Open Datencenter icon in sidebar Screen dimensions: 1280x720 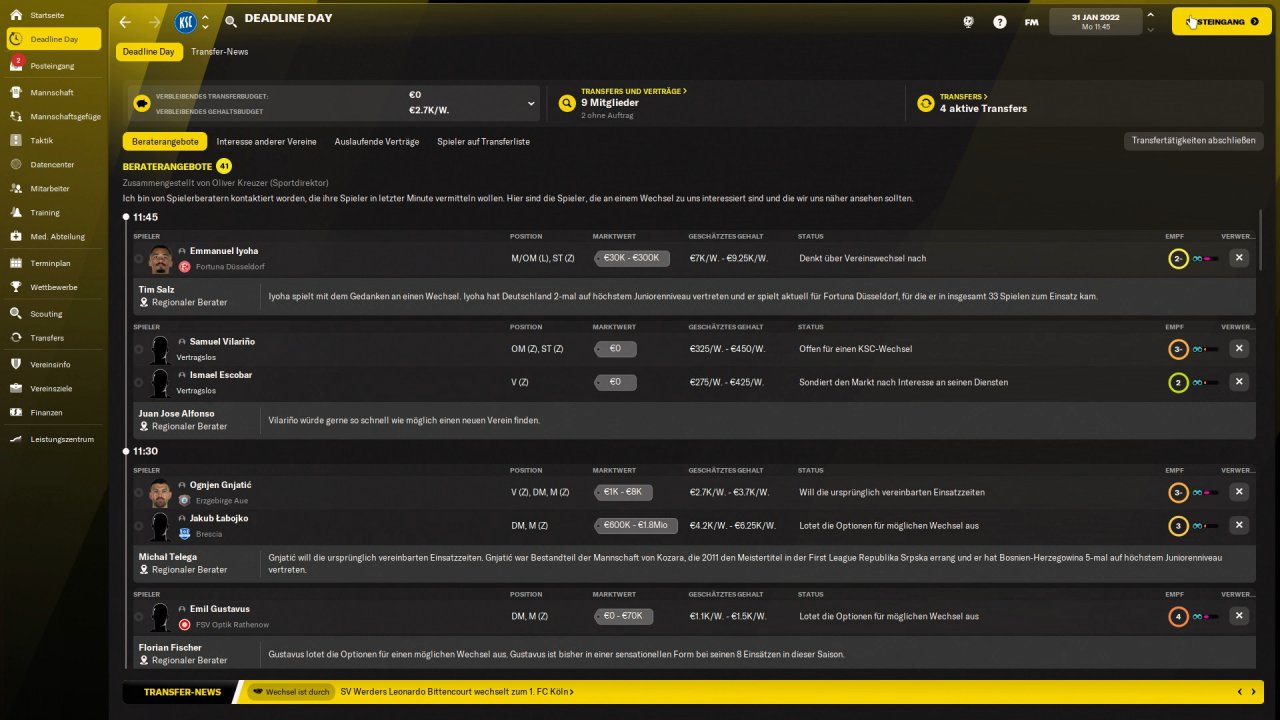pyautogui.click(x=16, y=164)
